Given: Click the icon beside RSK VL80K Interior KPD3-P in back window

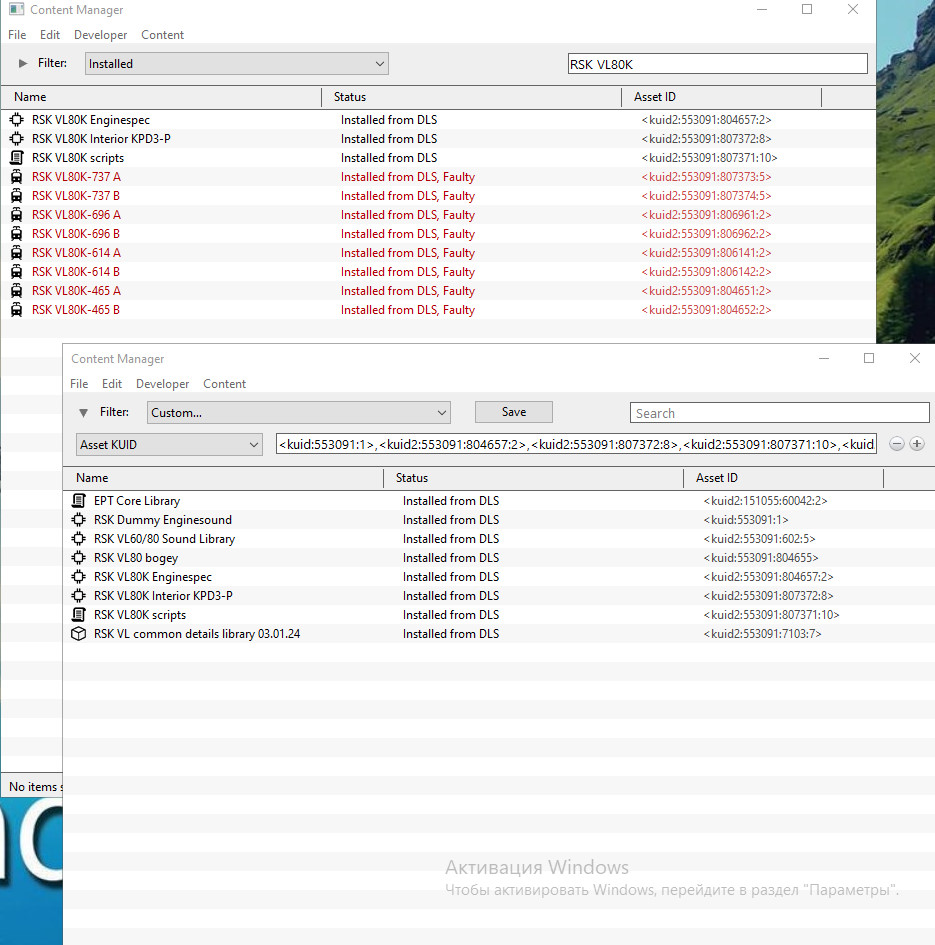Looking at the screenshot, I should point(16,139).
